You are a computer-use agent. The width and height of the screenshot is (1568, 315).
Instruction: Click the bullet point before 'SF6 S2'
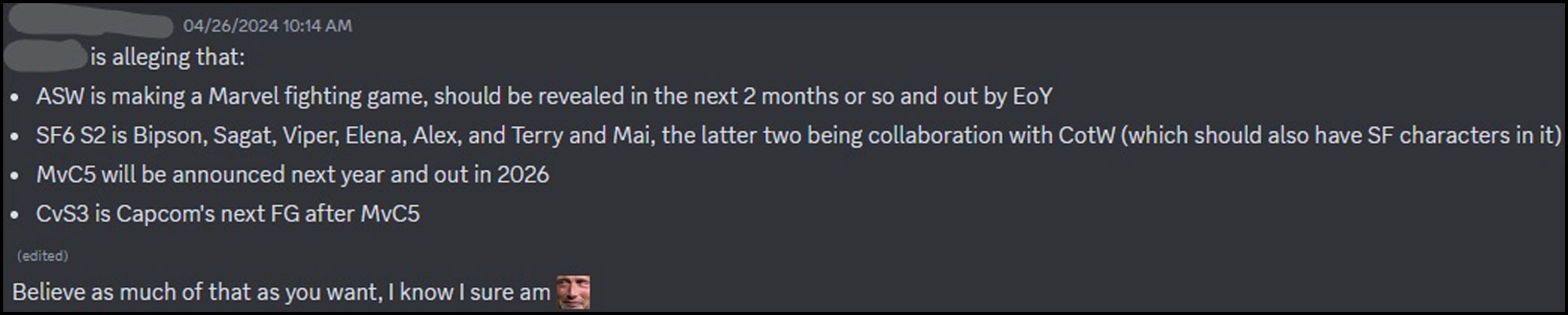pos(14,137)
